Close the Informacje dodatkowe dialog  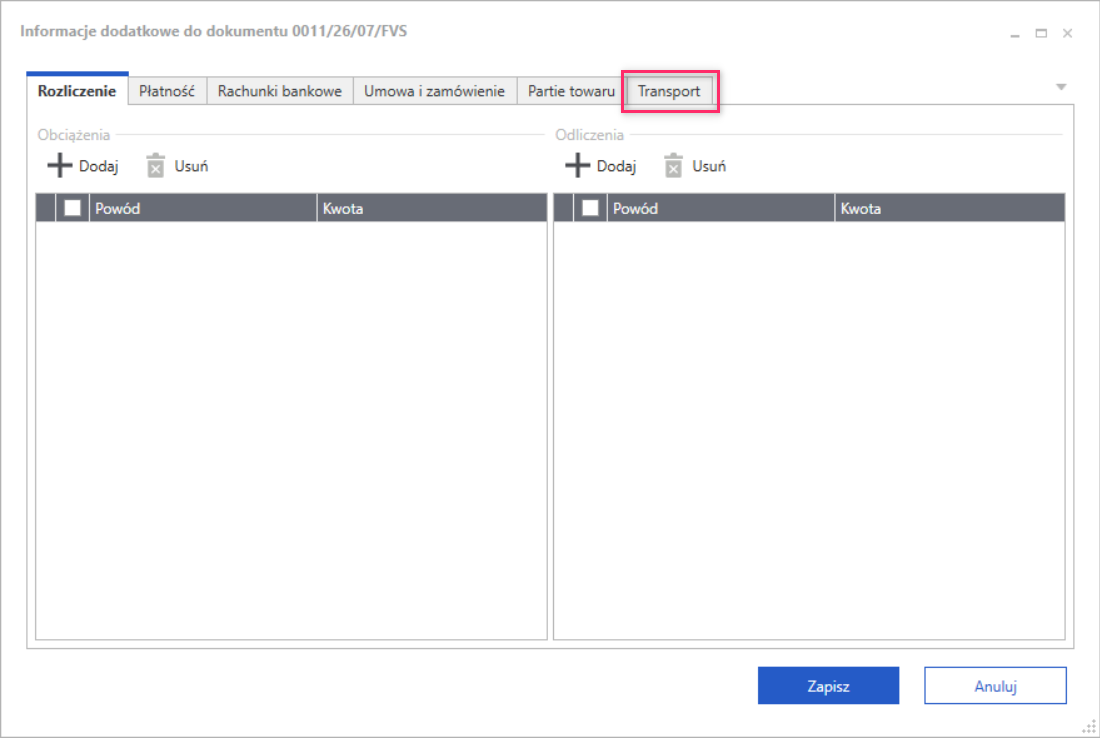point(1067,33)
